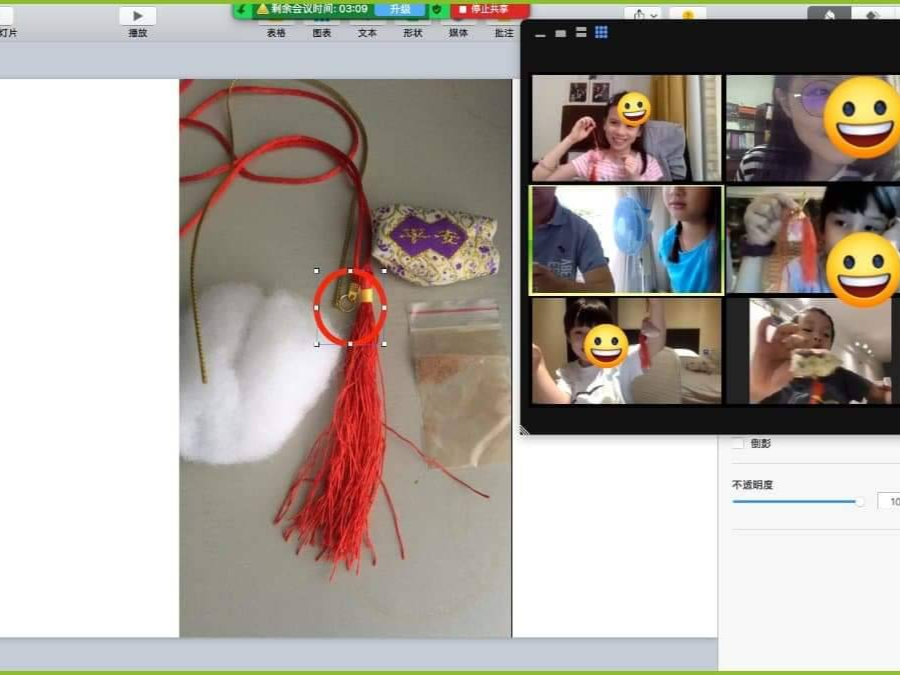Image resolution: width=900 pixels, height=675 pixels.
Task: Click the opacity percentage input field
Action: pos(888,501)
